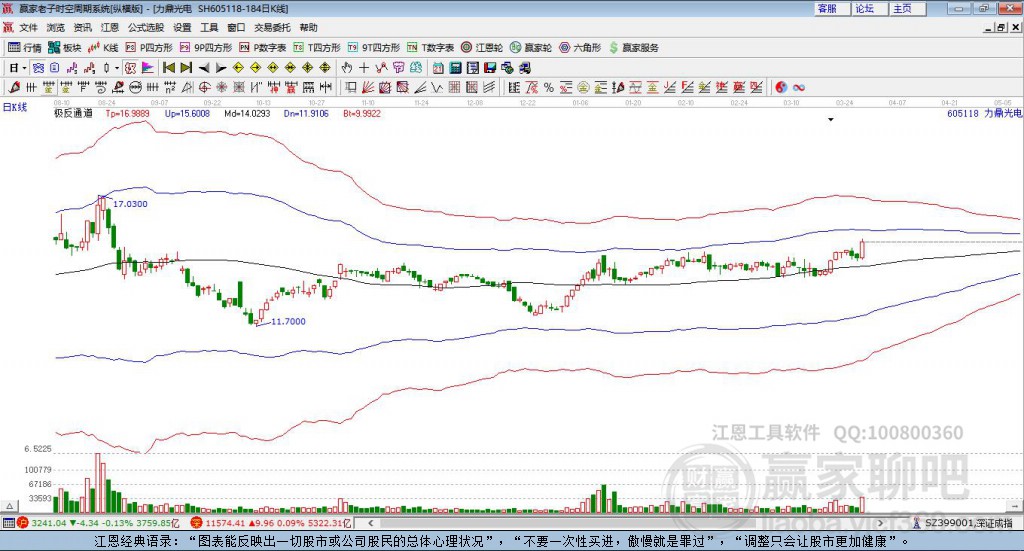Click the blue infinity symbol icon
The width and height of the screenshot is (1024, 551).
(799, 87)
